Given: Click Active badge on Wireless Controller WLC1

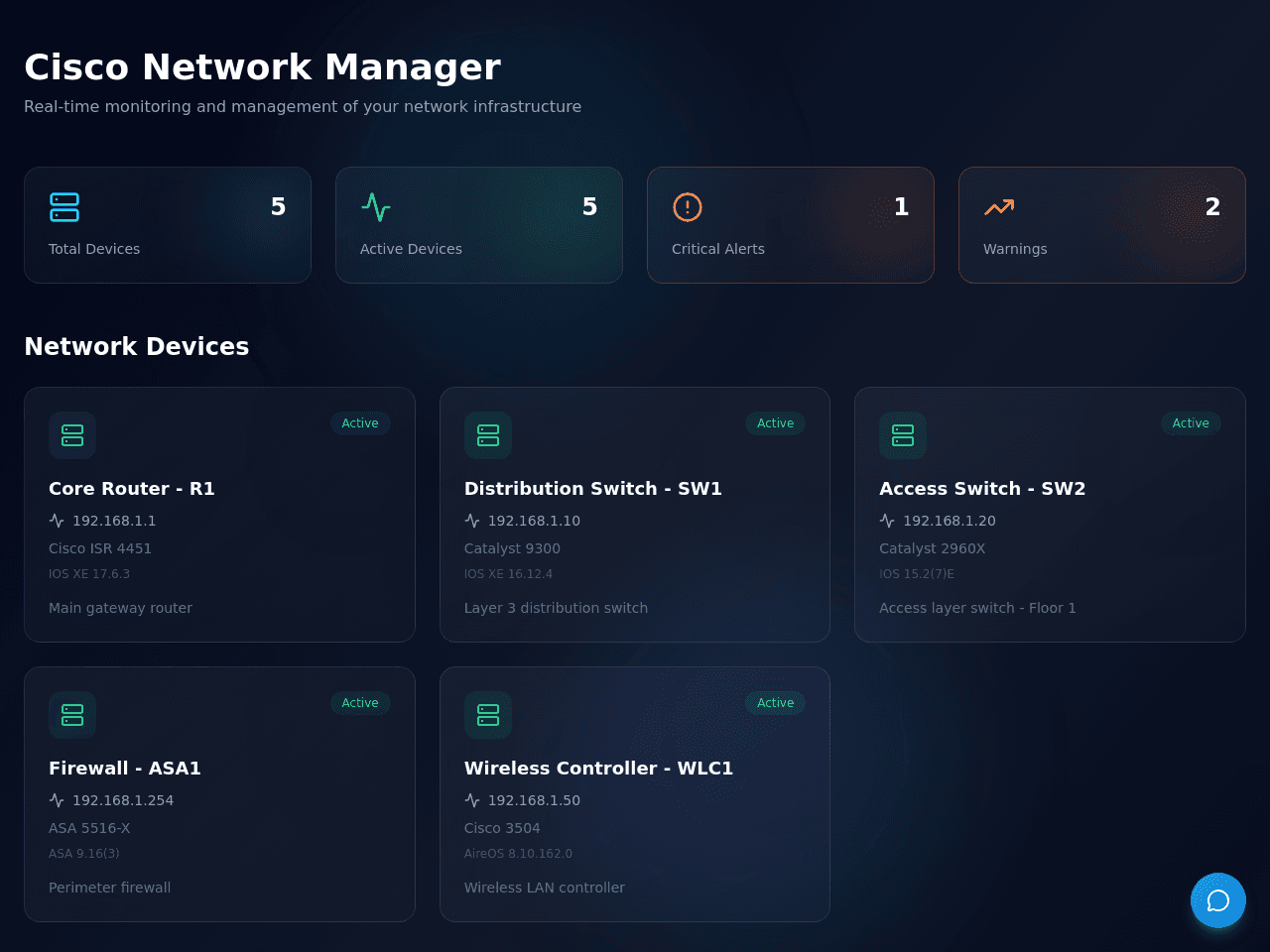Looking at the screenshot, I should (x=775, y=703).
